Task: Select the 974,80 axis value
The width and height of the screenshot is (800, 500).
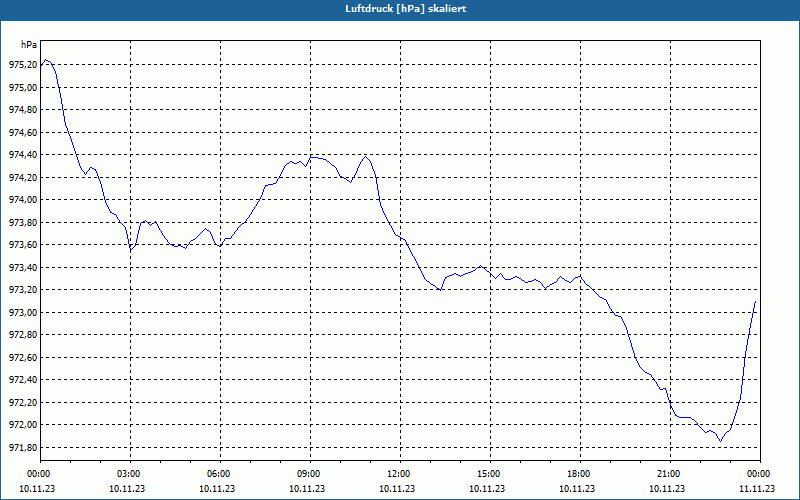Action: tap(23, 110)
